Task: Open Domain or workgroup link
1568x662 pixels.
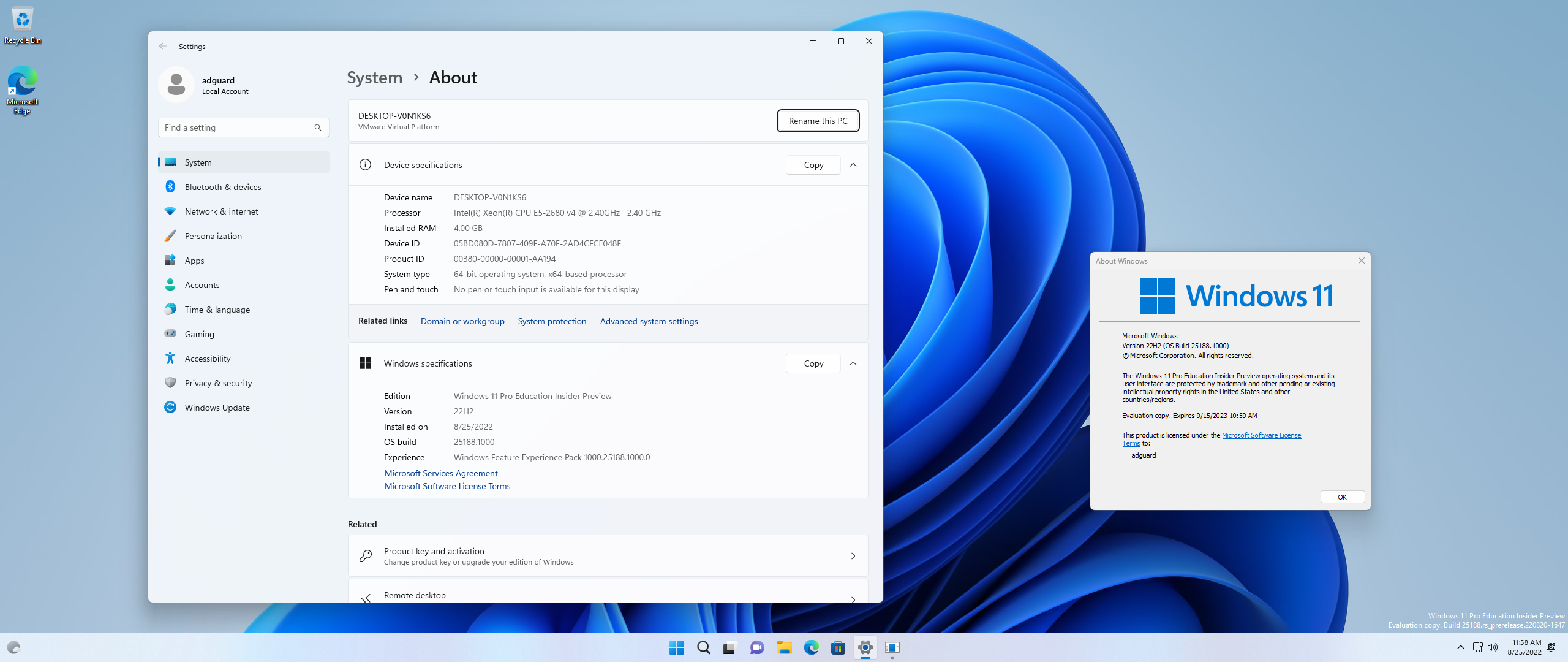Action: point(462,321)
